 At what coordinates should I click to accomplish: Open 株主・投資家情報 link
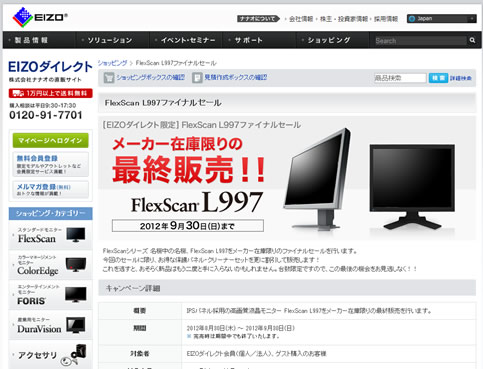tap(344, 19)
